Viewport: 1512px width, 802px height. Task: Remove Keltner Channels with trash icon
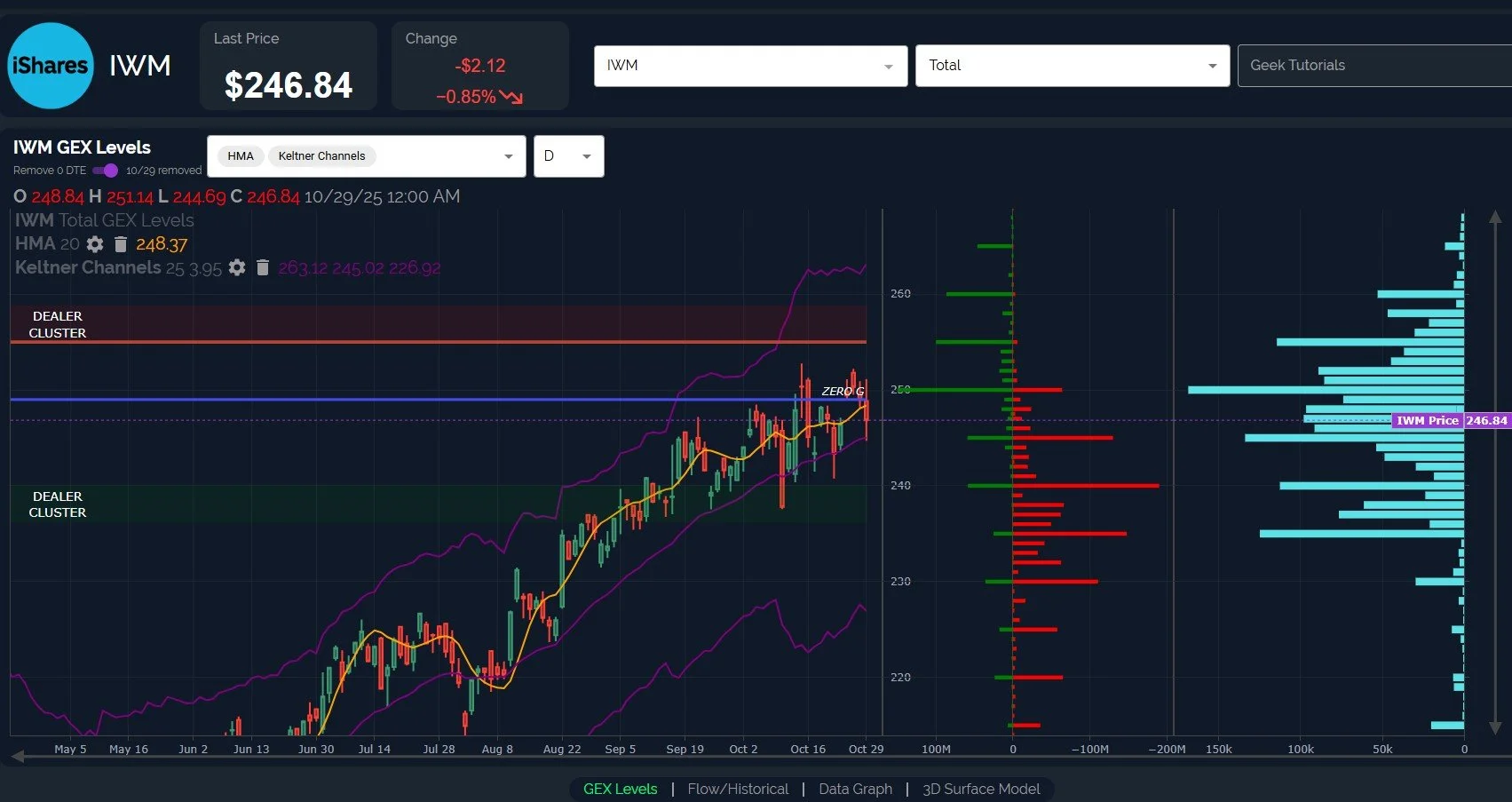coord(263,267)
